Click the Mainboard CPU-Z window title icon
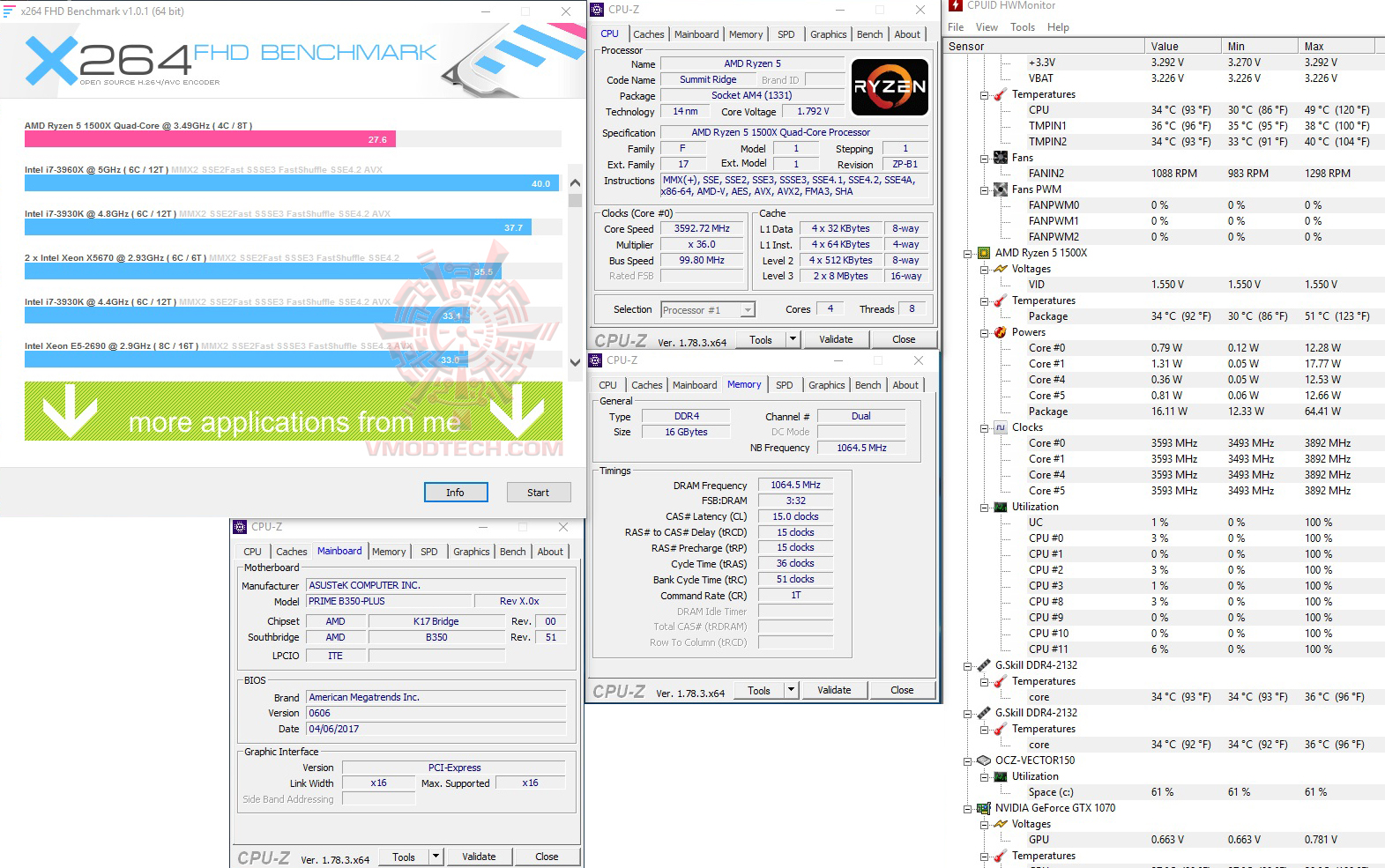The height and width of the screenshot is (868, 1385). [240, 527]
